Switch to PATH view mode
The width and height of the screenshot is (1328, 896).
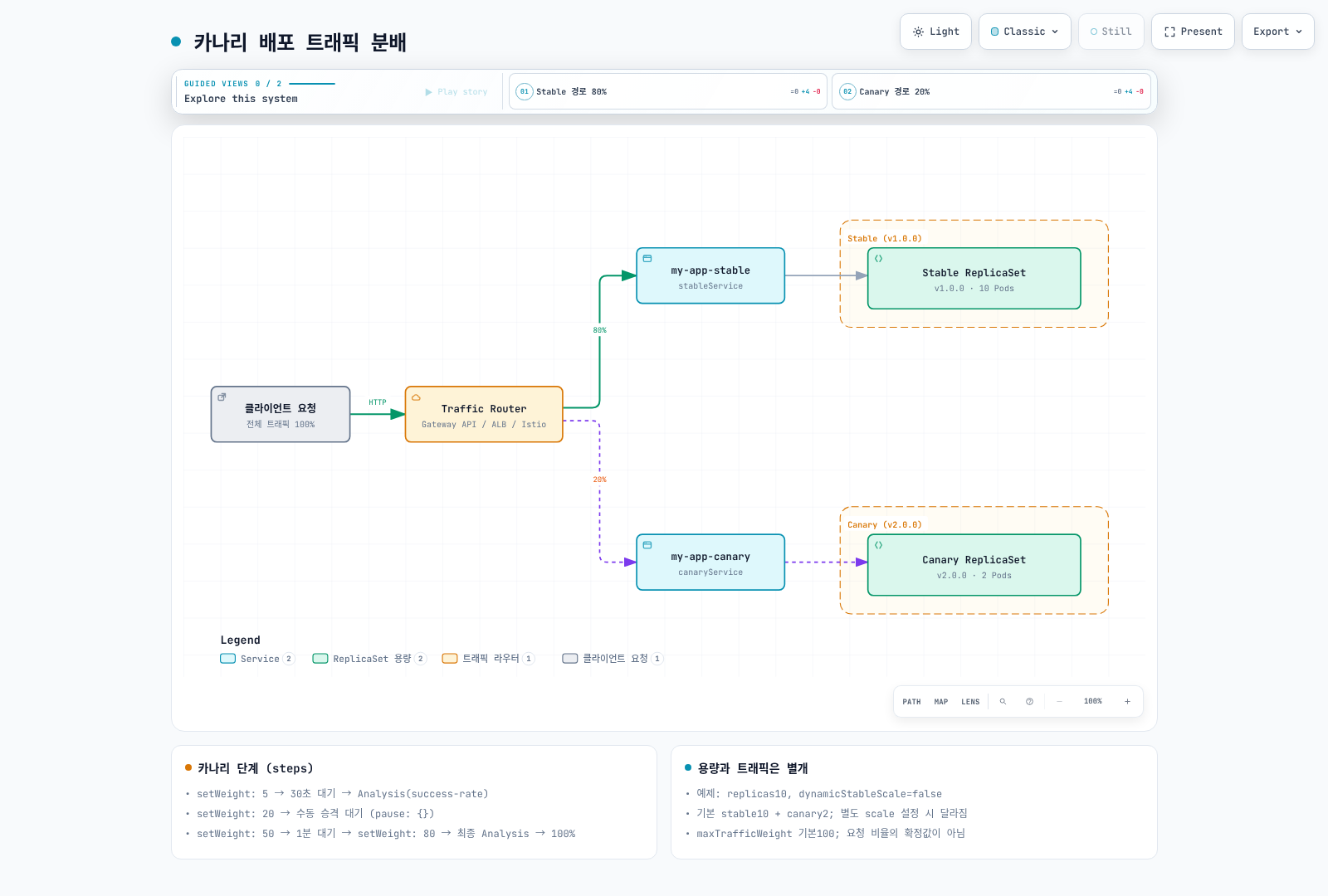(911, 702)
